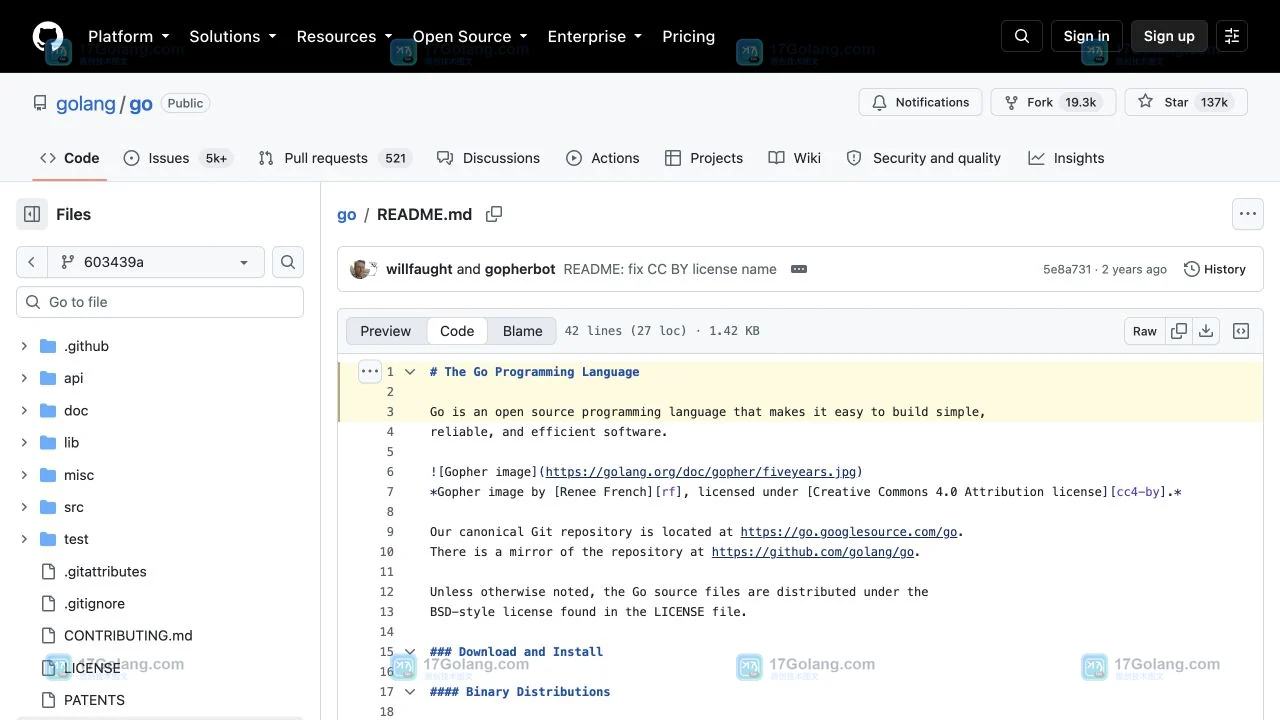Open the Open Source menu
This screenshot has width=1280, height=720.
[470, 36]
